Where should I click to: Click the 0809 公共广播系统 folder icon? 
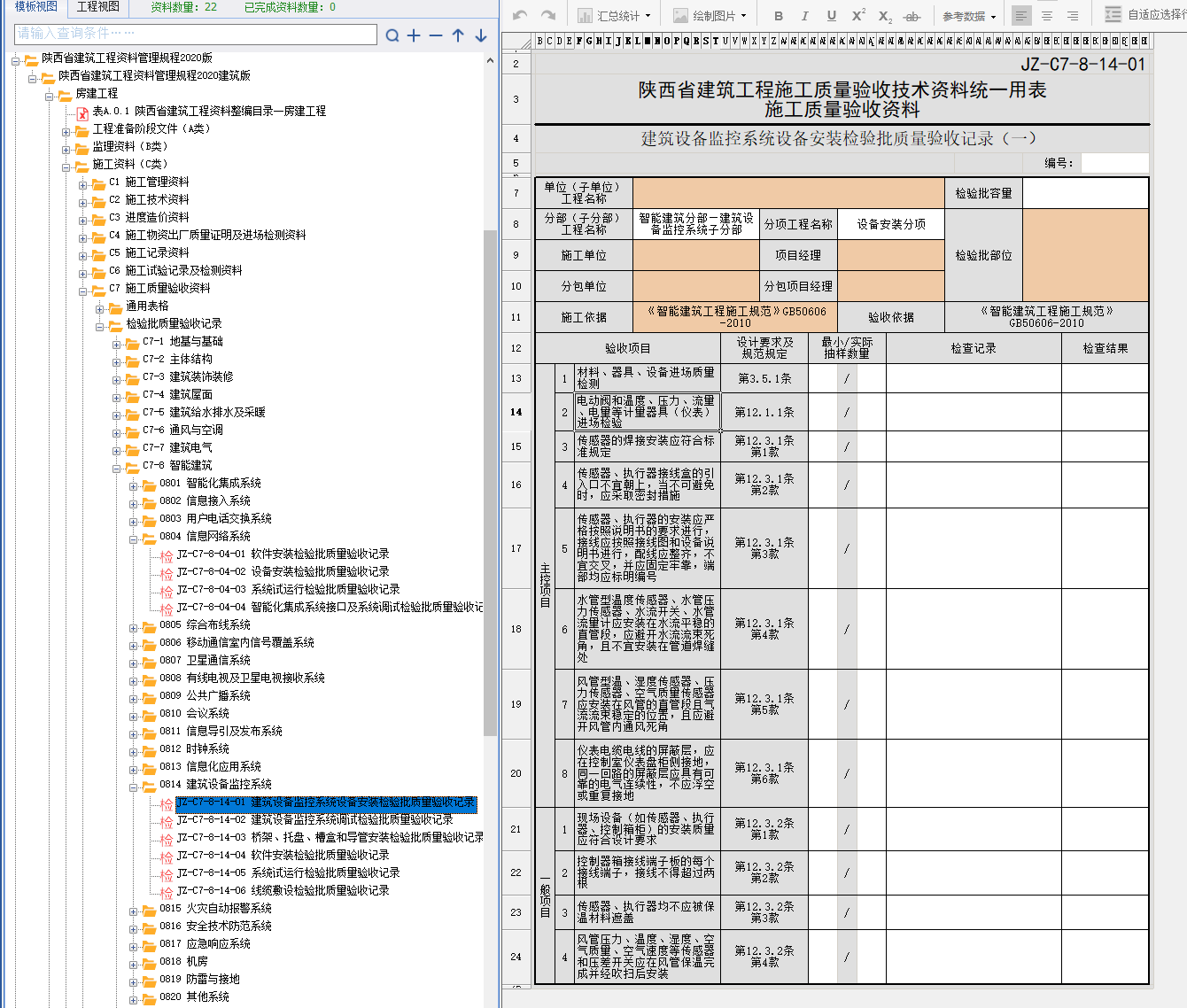149,698
